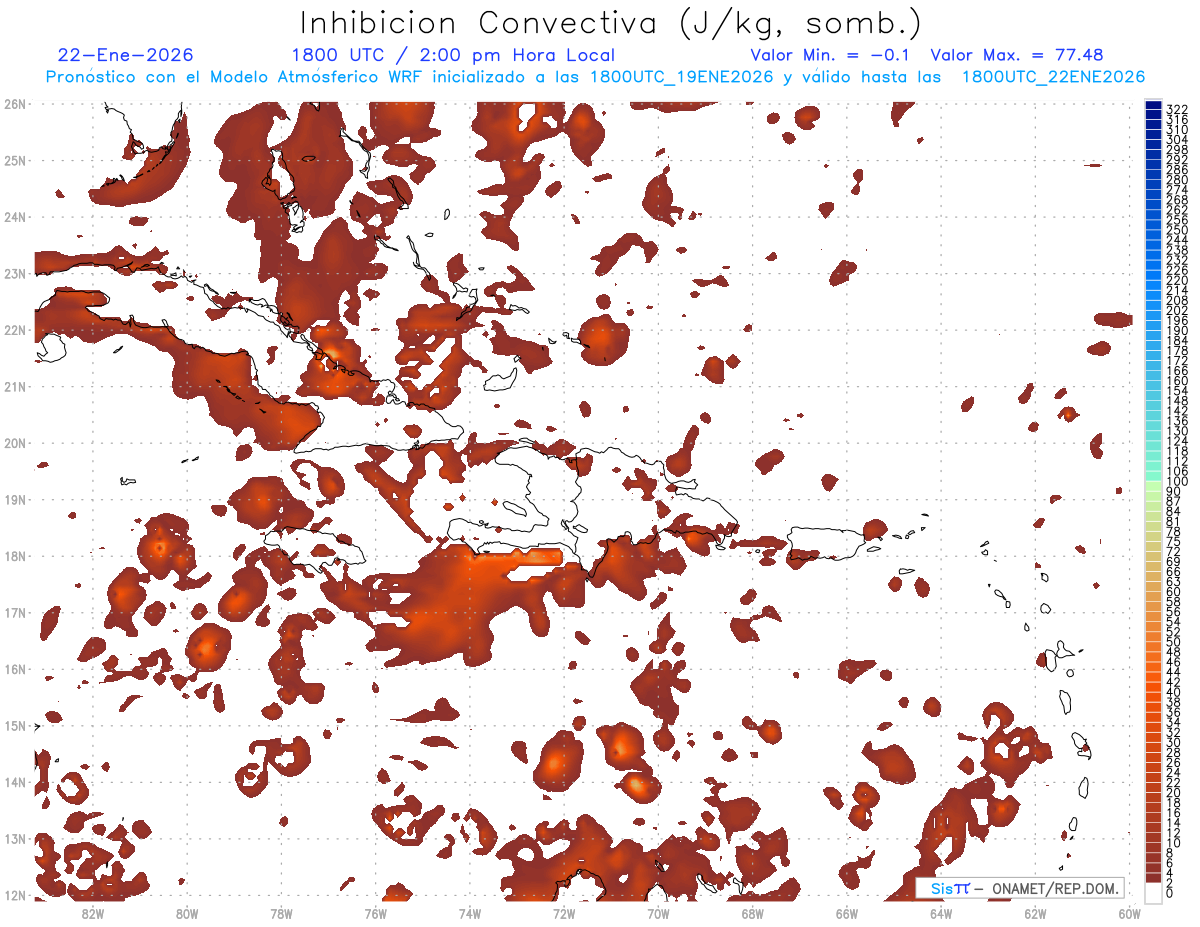Click the 62W longitude axis label

point(1035,913)
